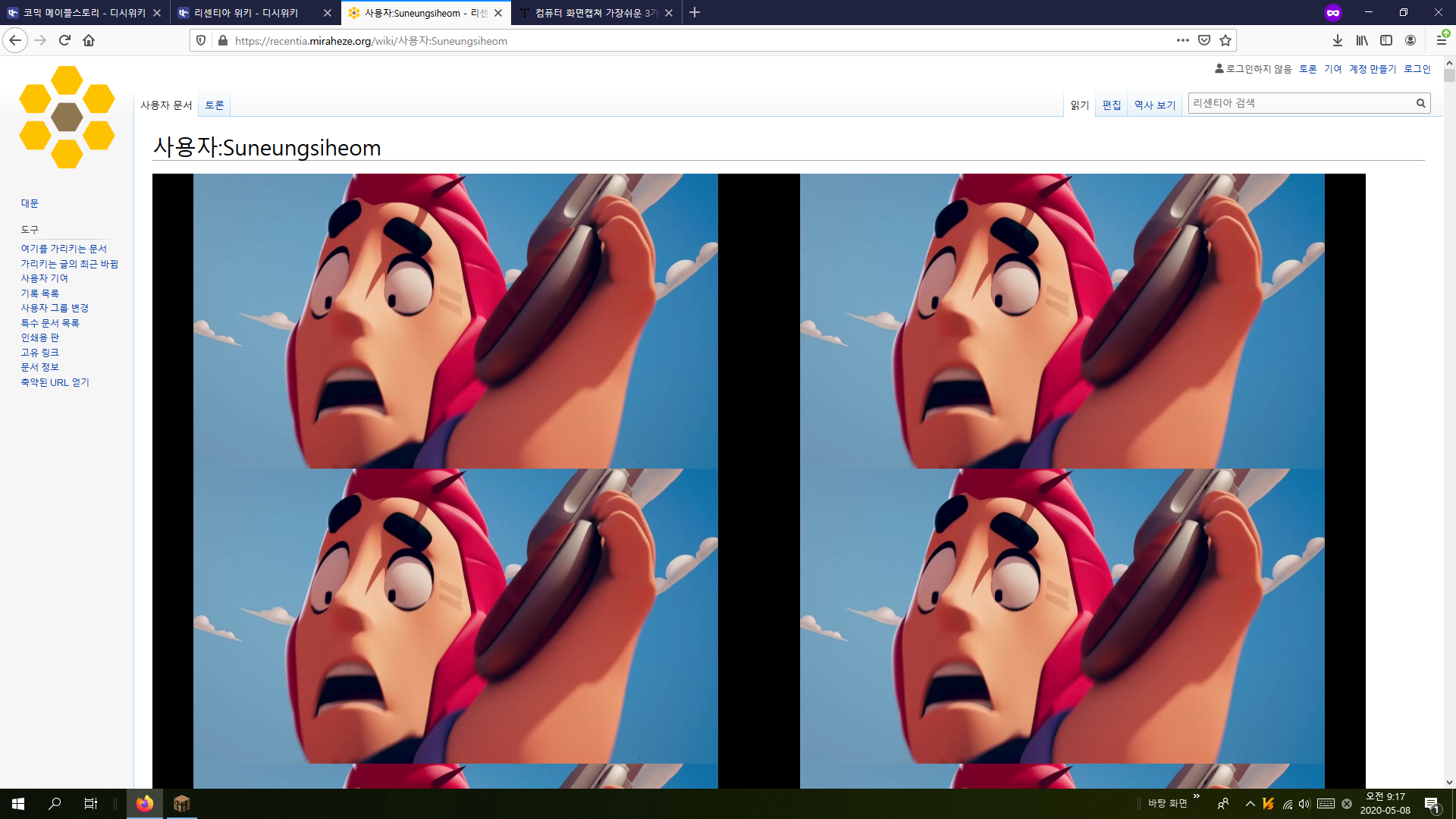This screenshot has width=1456, height=819.
Task: Open Firefox account icon
Action: pyautogui.click(x=1410, y=40)
